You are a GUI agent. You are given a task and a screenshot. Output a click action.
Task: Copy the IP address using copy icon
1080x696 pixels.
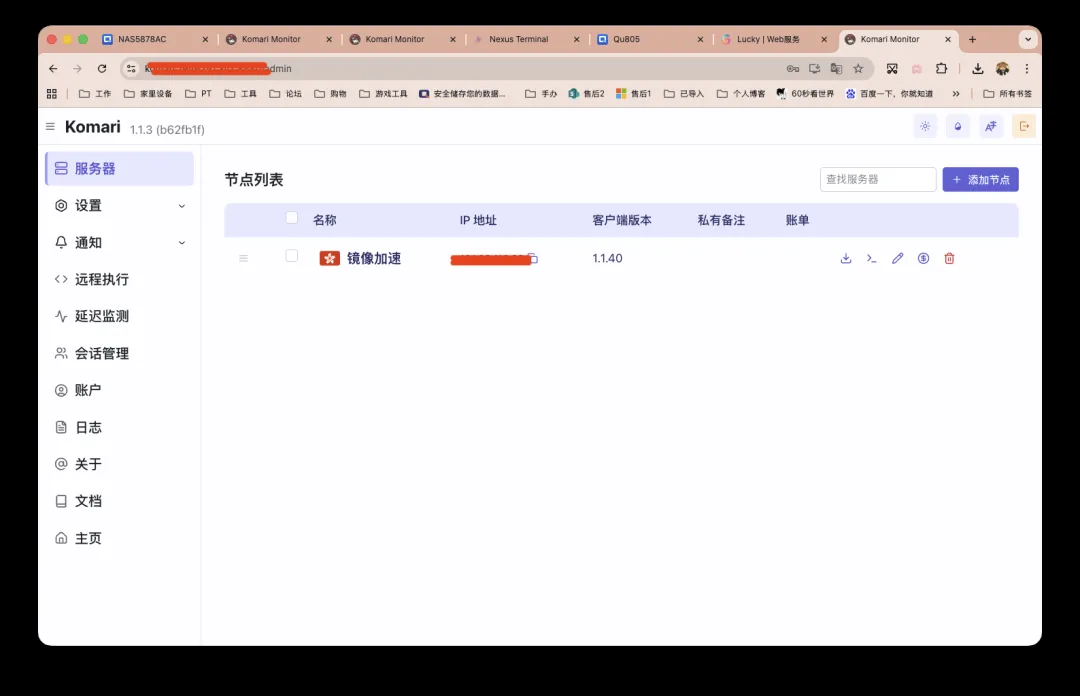533,258
